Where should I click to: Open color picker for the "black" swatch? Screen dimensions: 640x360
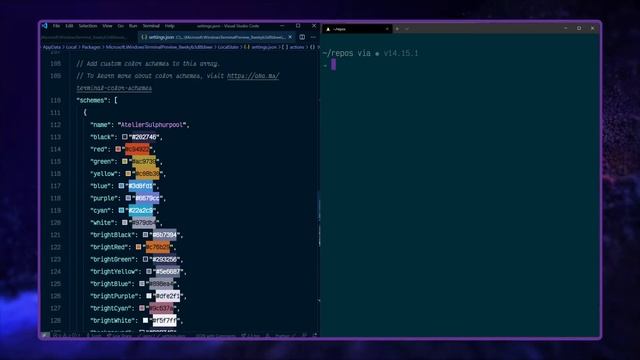coord(124,137)
